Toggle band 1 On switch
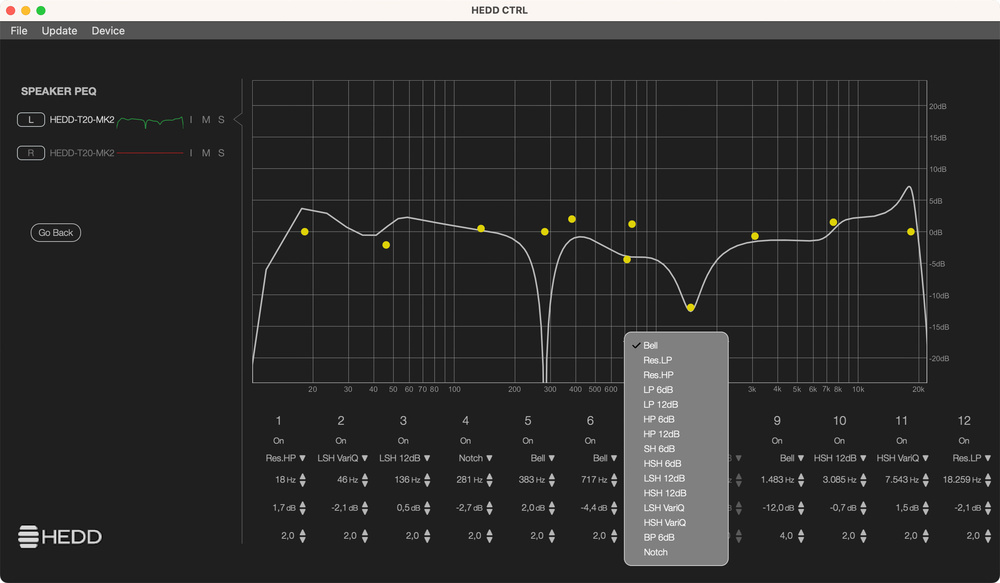The image size is (1000, 583). 279,441
